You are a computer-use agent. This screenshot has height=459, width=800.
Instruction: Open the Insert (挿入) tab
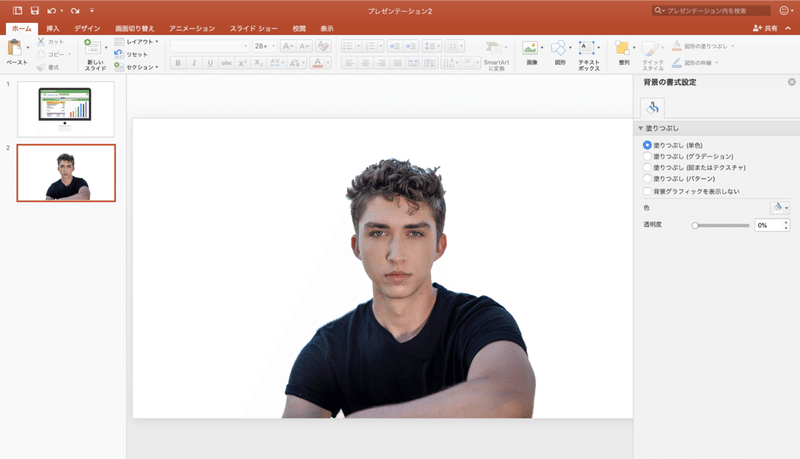pyautogui.click(x=53, y=29)
